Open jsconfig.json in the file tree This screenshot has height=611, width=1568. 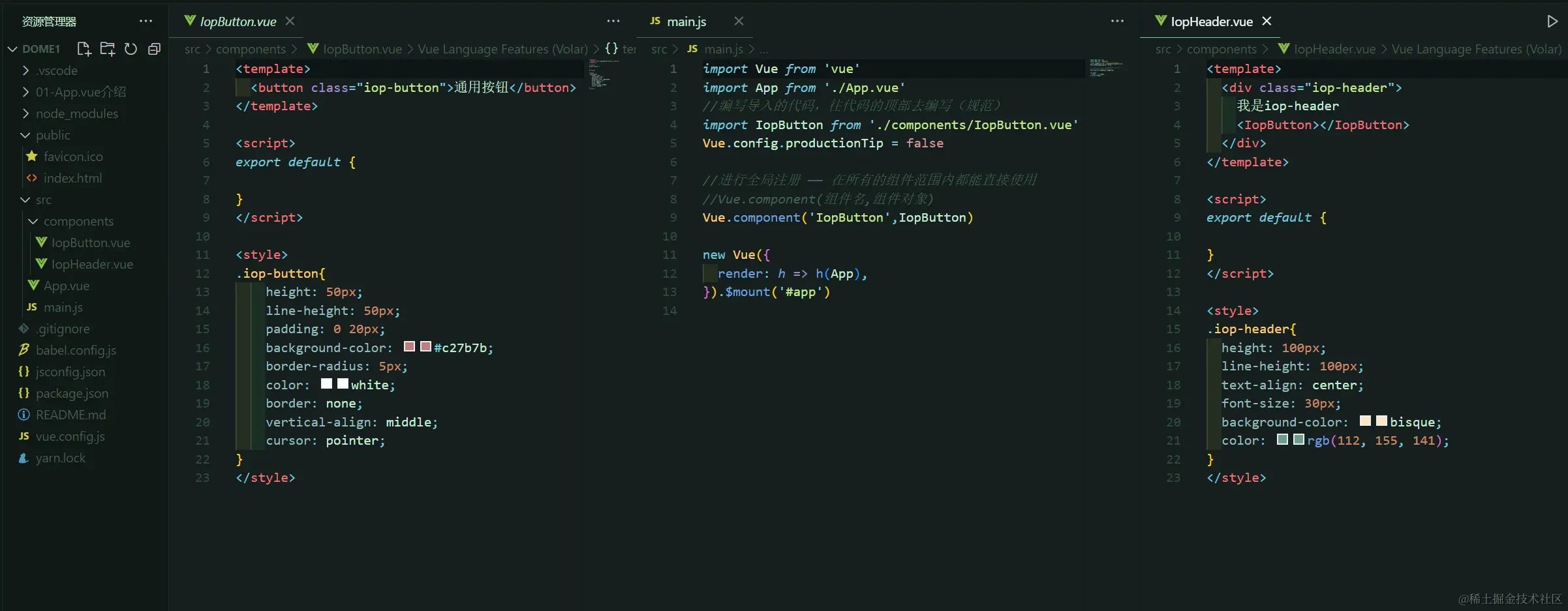tap(70, 372)
